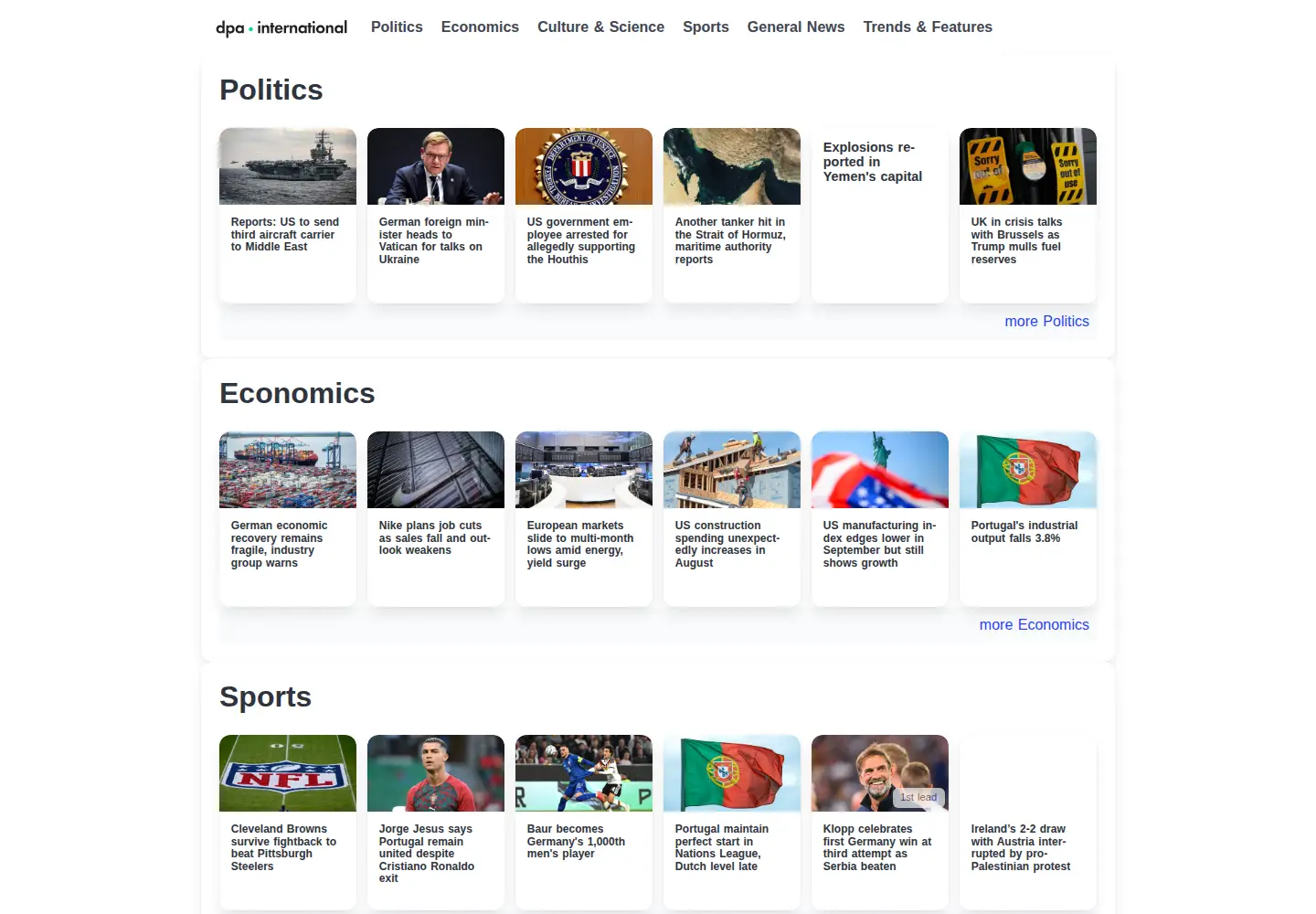Open Statue of Liberty flag image
Screen dimensions: 1316x914
880,470
